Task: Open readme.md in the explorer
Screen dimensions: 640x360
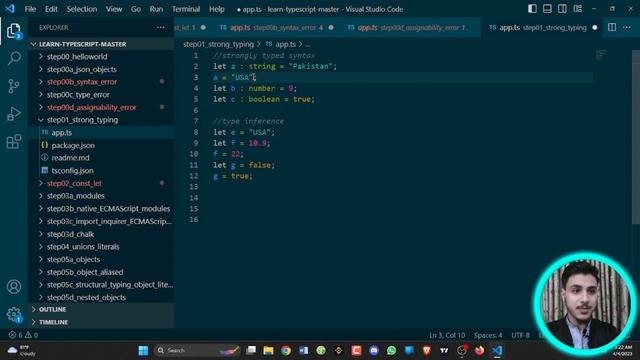Action: click(x=101, y=158)
